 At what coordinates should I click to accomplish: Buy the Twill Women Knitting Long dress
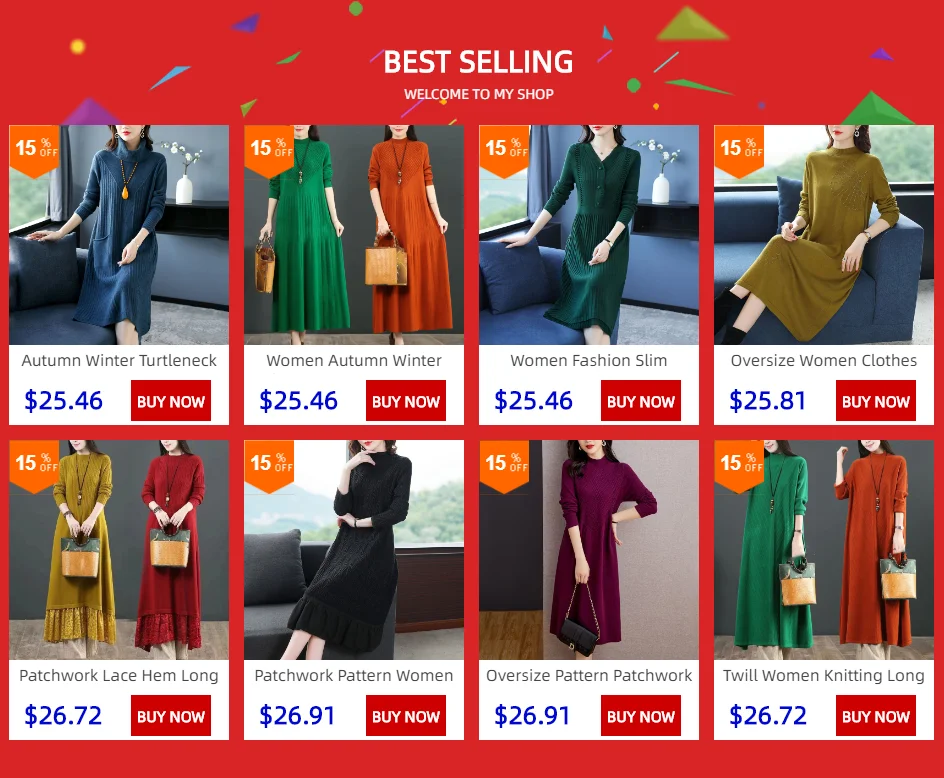click(876, 716)
